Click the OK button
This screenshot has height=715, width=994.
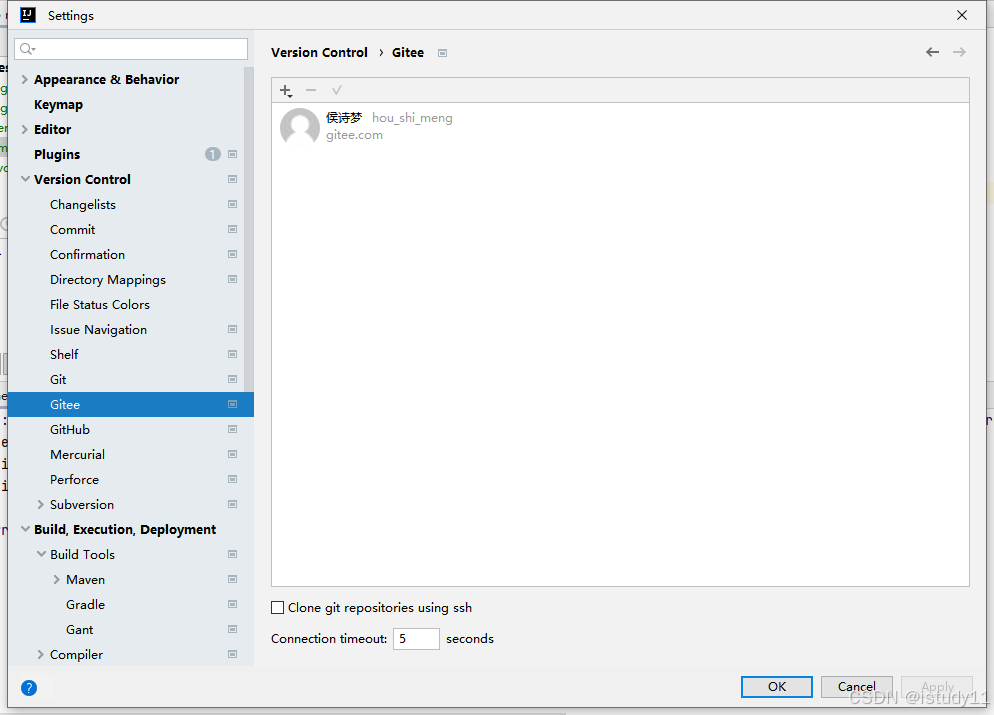pos(777,686)
